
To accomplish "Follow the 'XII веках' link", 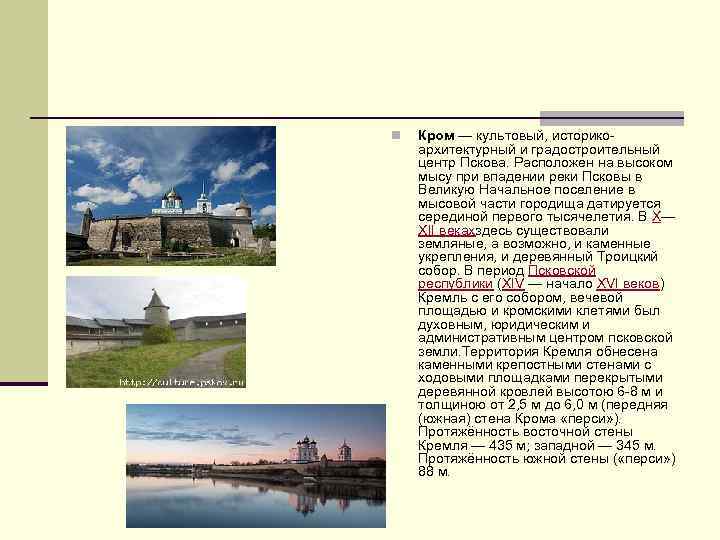I will pyautogui.click(x=446, y=231).
